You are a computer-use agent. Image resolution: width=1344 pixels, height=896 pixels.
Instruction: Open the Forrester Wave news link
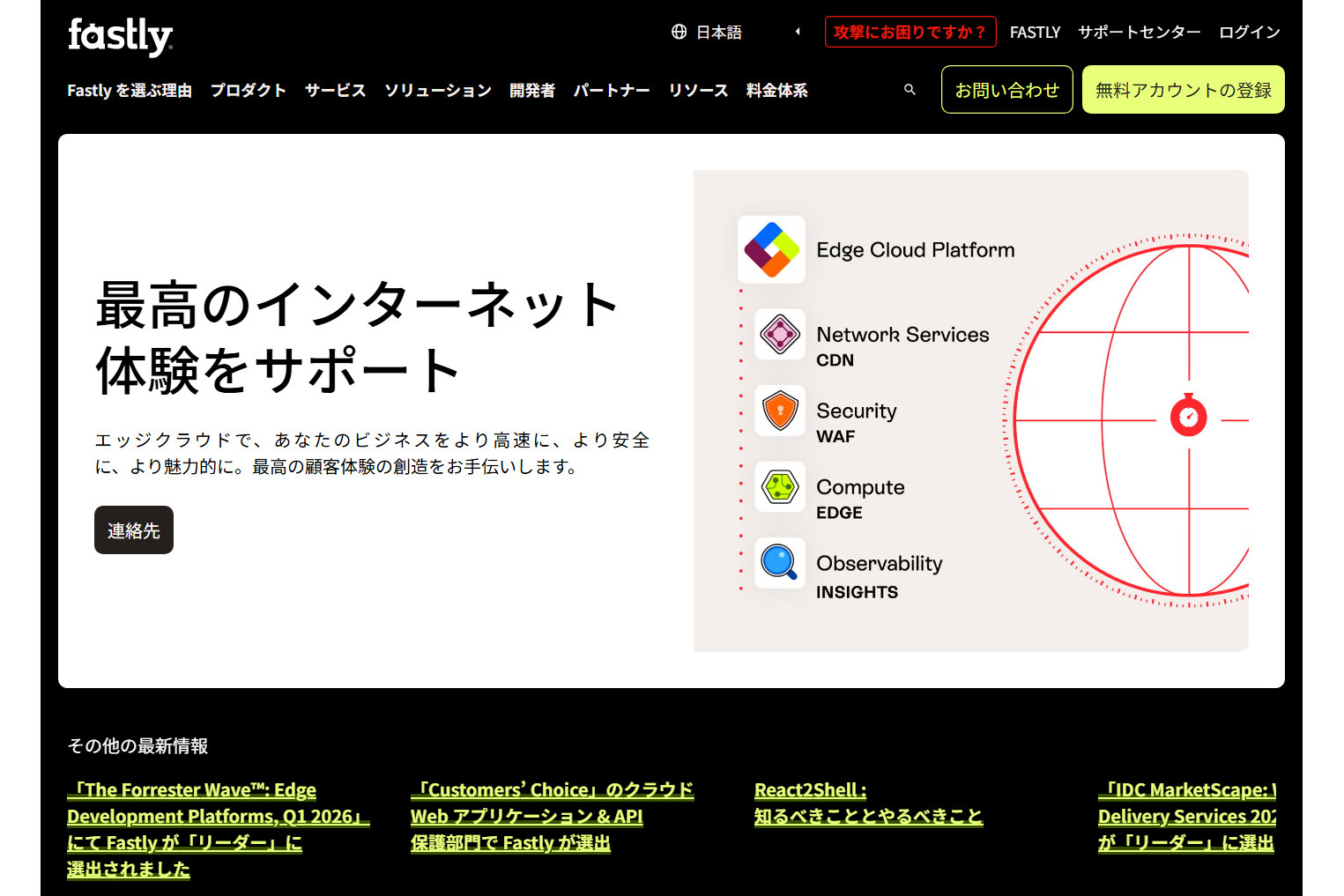pos(218,829)
